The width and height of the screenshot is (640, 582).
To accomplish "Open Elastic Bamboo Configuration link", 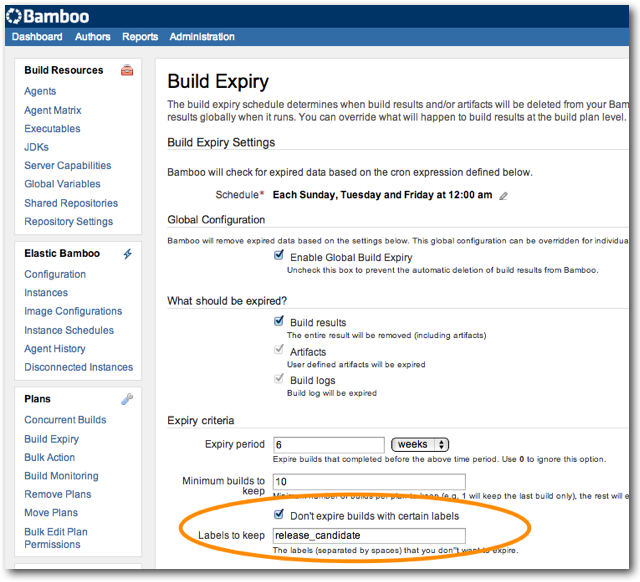I will pos(55,274).
